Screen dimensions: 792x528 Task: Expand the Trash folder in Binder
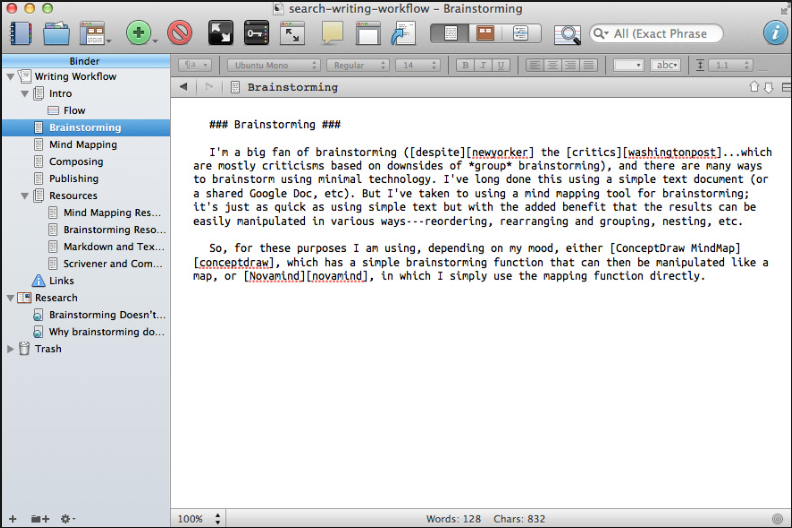(x=10, y=349)
